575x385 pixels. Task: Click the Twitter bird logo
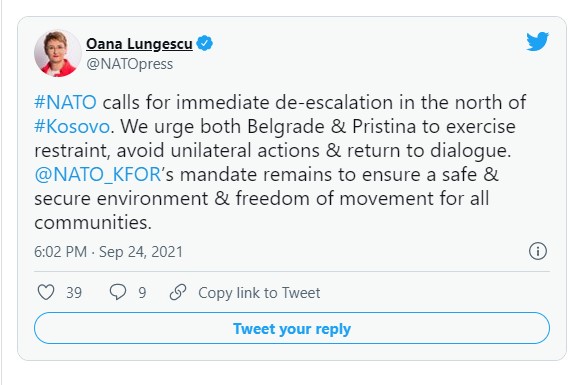538,41
